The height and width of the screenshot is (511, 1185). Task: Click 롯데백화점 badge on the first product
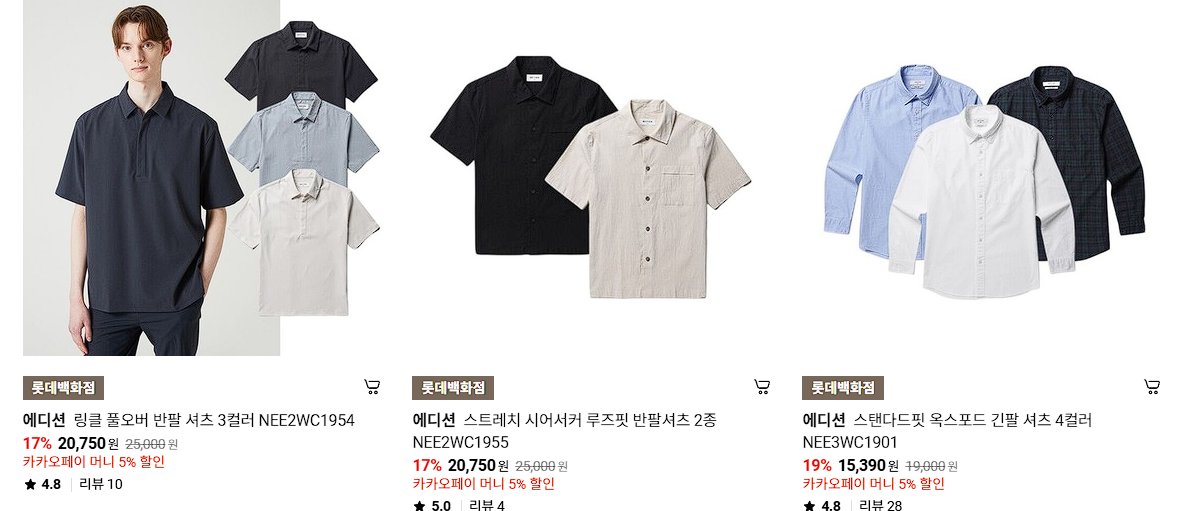coord(63,388)
